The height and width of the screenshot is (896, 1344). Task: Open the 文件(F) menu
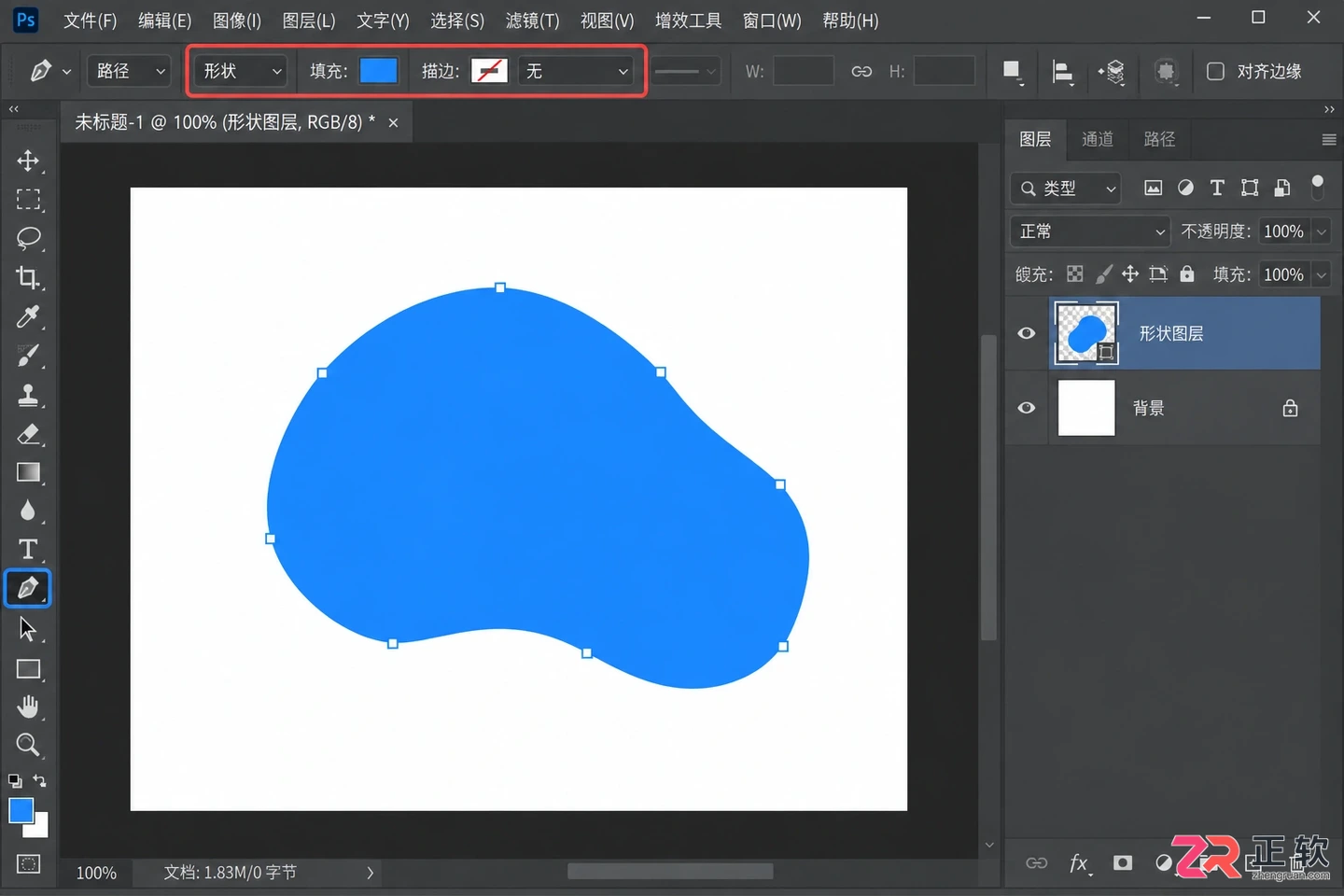coord(90,21)
